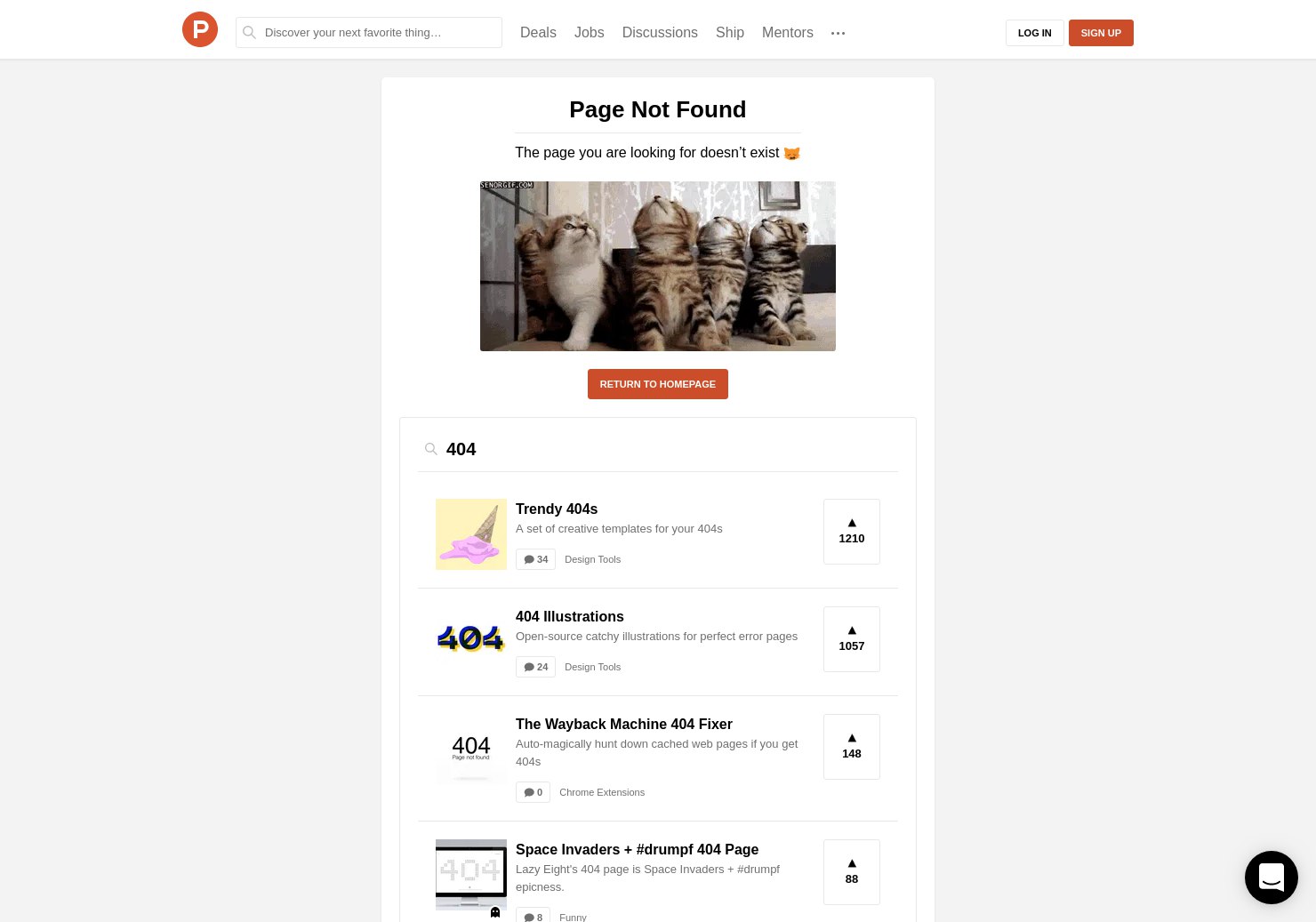Focus the Discover search input field
Screen dimensions: 1316x922
click(369, 32)
